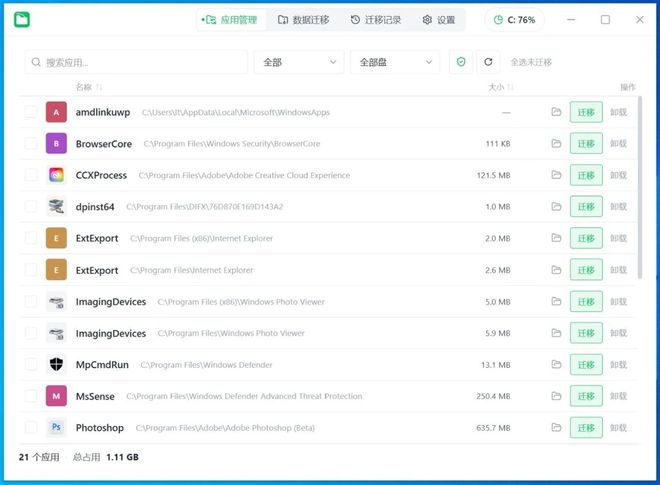
Task: Check the ExtExport (x86) row checkbox
Action: pos(31,238)
